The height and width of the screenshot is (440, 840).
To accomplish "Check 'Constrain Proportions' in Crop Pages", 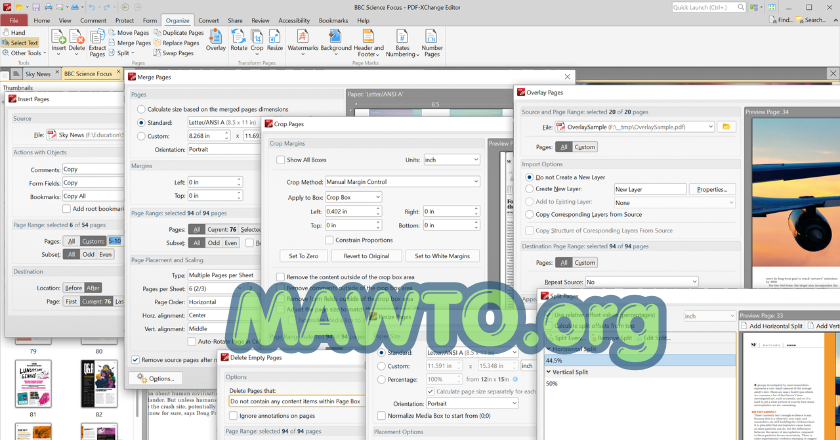I will click(329, 240).
